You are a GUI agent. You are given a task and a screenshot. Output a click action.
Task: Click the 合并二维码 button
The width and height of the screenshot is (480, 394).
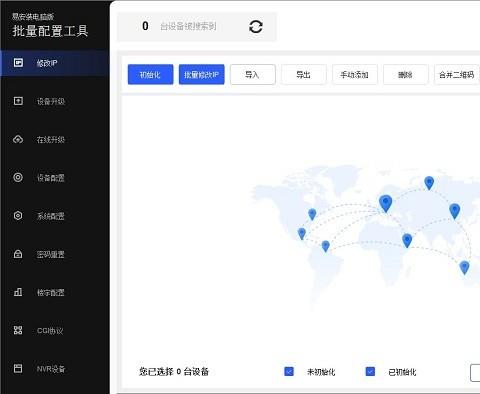tap(457, 74)
